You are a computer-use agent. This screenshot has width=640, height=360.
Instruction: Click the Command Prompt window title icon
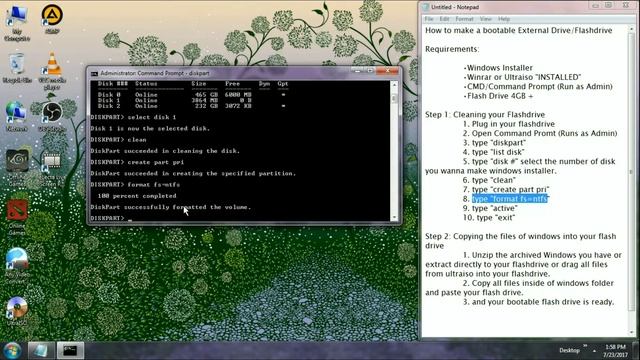click(94, 73)
